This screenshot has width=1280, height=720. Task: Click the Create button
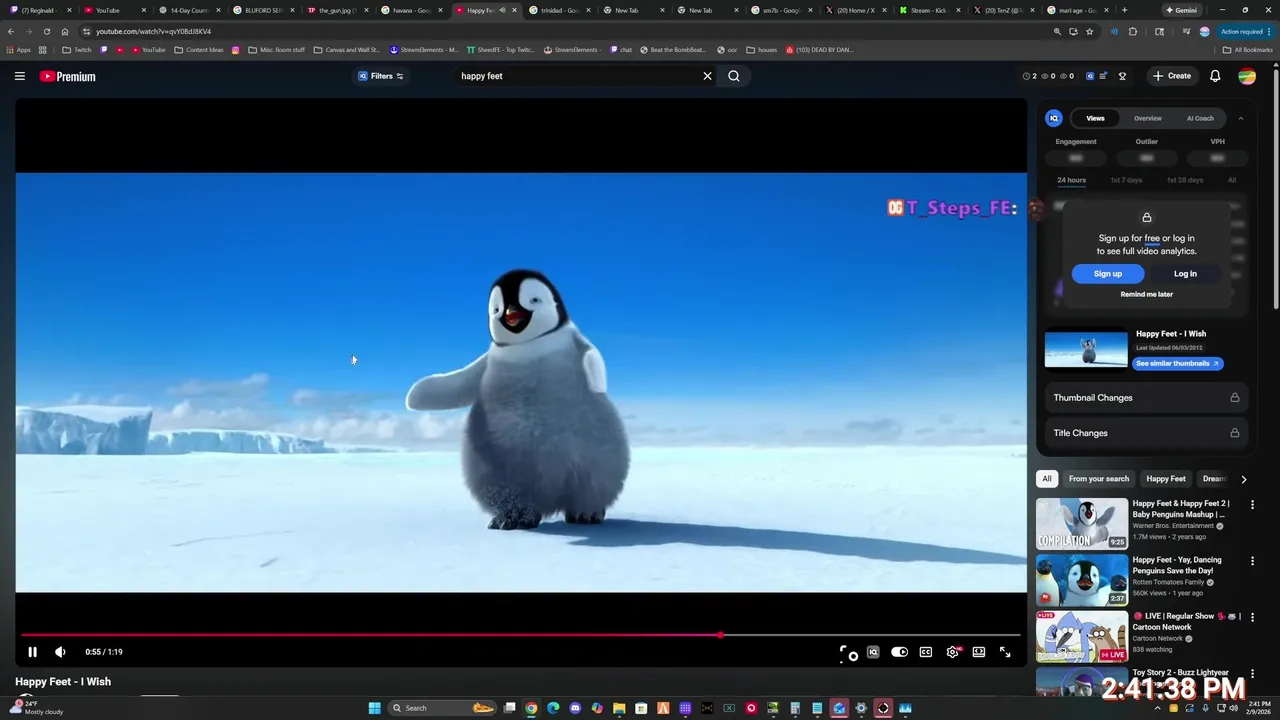pyautogui.click(x=1172, y=76)
